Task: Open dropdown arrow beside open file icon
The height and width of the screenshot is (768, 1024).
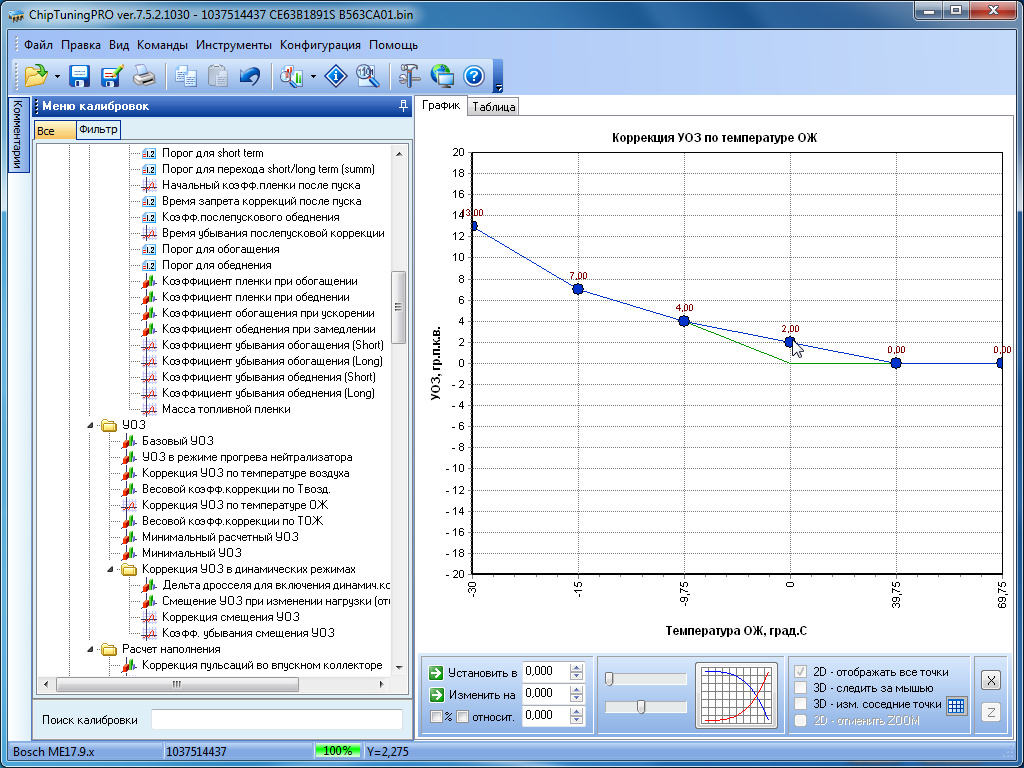Action: [57, 76]
